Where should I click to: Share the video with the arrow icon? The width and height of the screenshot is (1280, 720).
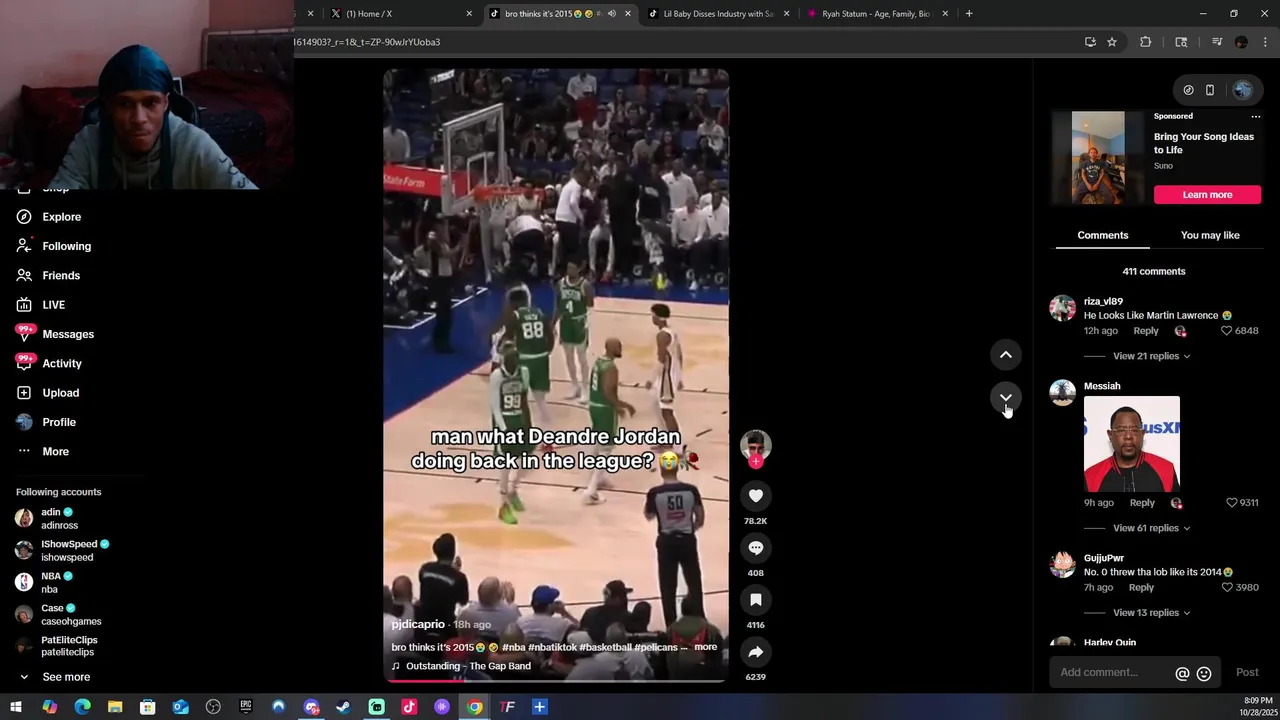click(756, 652)
